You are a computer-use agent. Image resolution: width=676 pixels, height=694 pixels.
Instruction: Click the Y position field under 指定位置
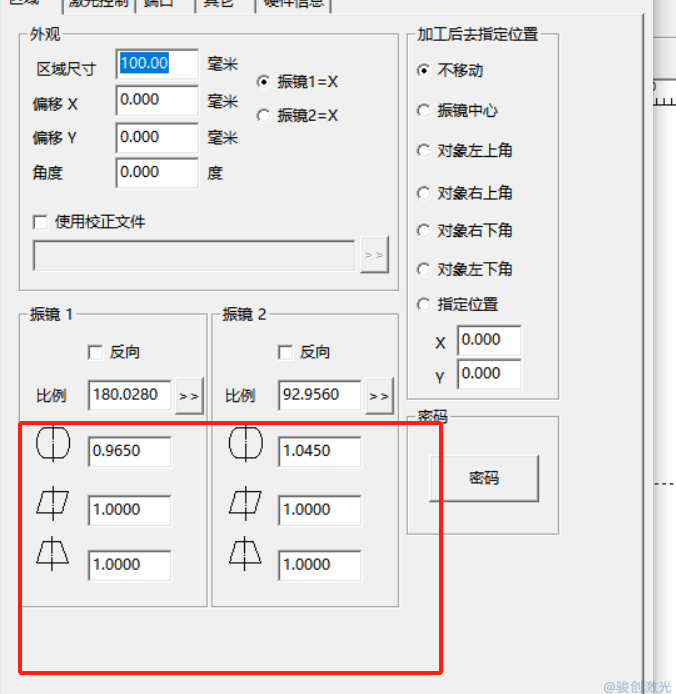click(x=489, y=374)
